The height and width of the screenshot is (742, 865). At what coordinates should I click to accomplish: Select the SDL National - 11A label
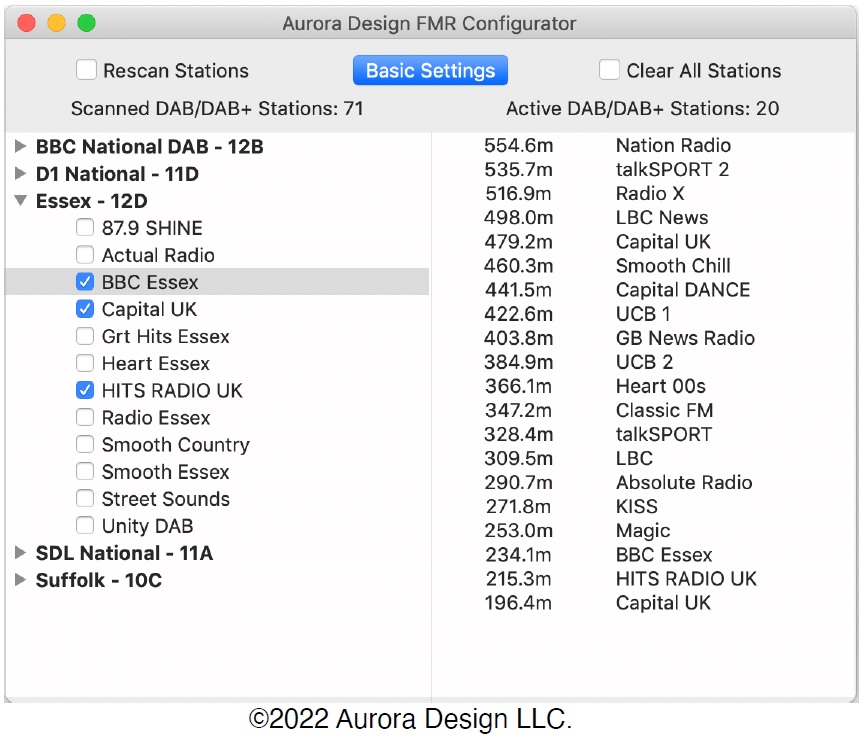coord(124,553)
